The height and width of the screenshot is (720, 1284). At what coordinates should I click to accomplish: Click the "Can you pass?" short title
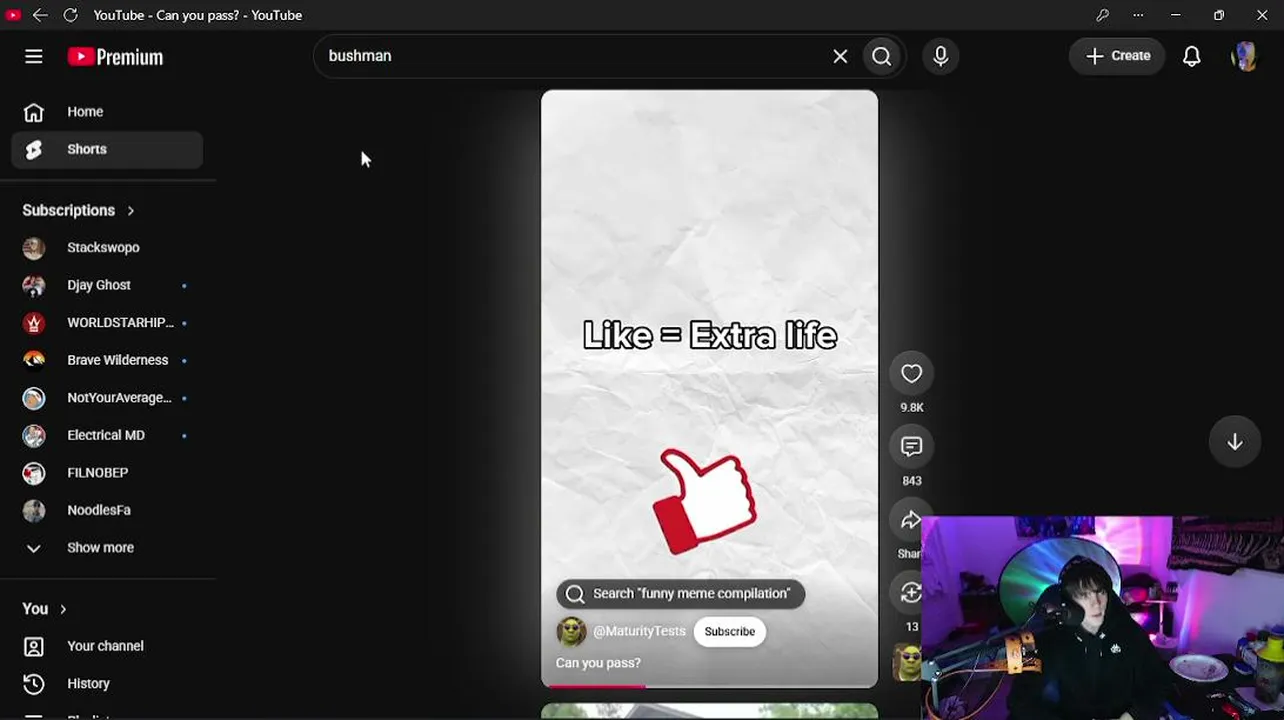[598, 663]
